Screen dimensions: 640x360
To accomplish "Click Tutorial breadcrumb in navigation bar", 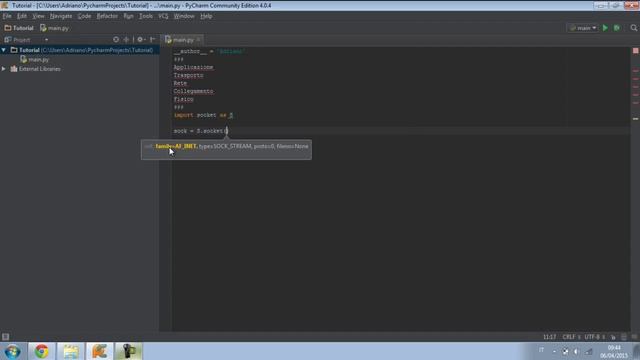I will [19, 28].
